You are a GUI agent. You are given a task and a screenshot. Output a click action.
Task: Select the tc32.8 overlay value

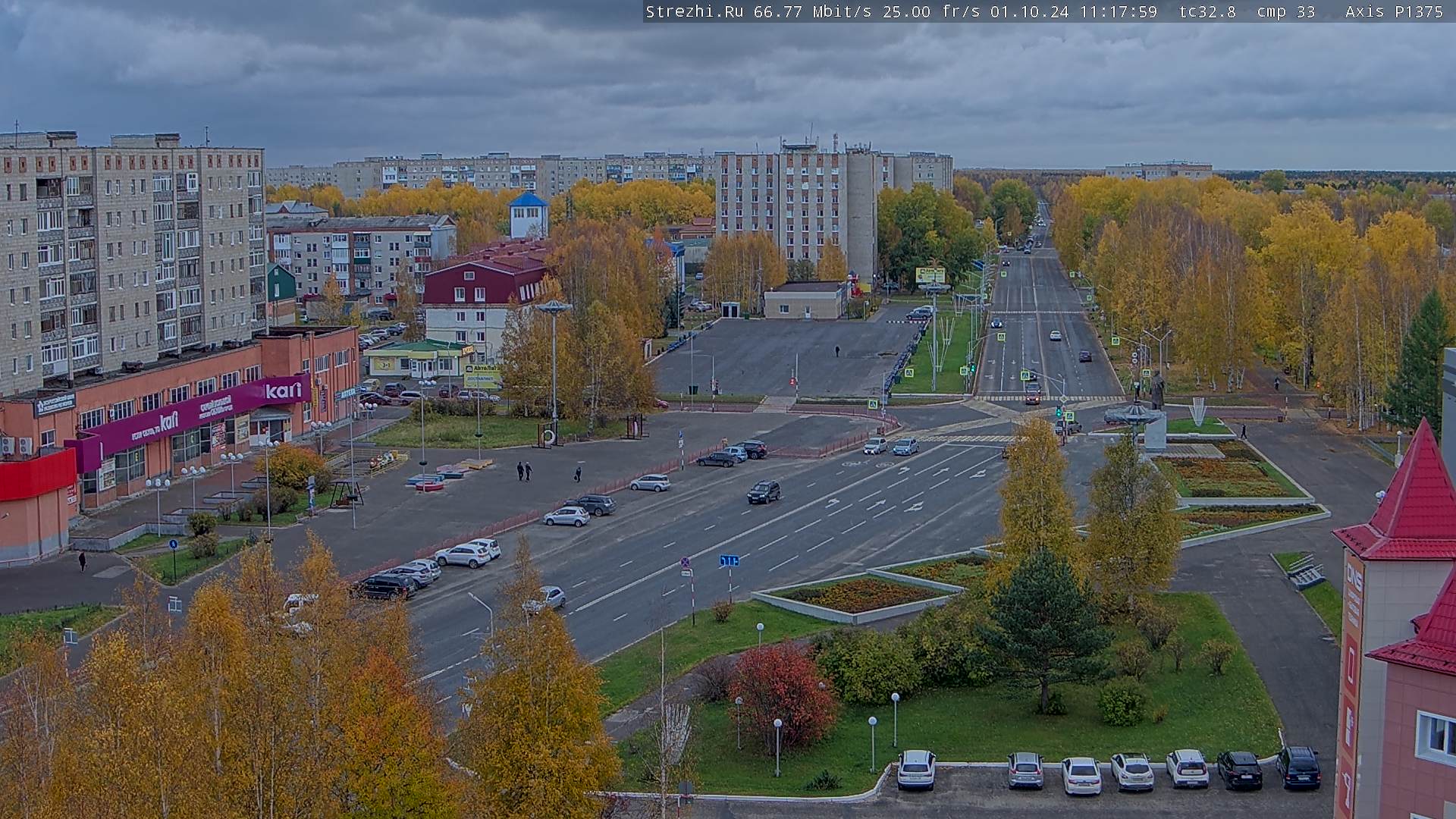tap(1207, 11)
